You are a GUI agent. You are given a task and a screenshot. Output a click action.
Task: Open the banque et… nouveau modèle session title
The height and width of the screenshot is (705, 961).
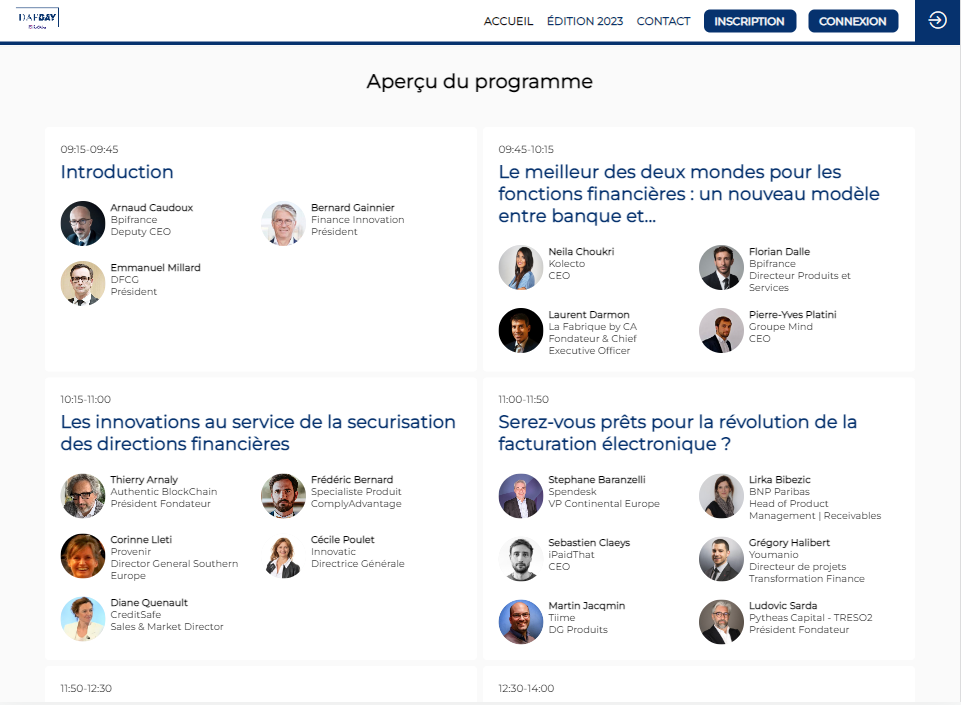pos(689,194)
